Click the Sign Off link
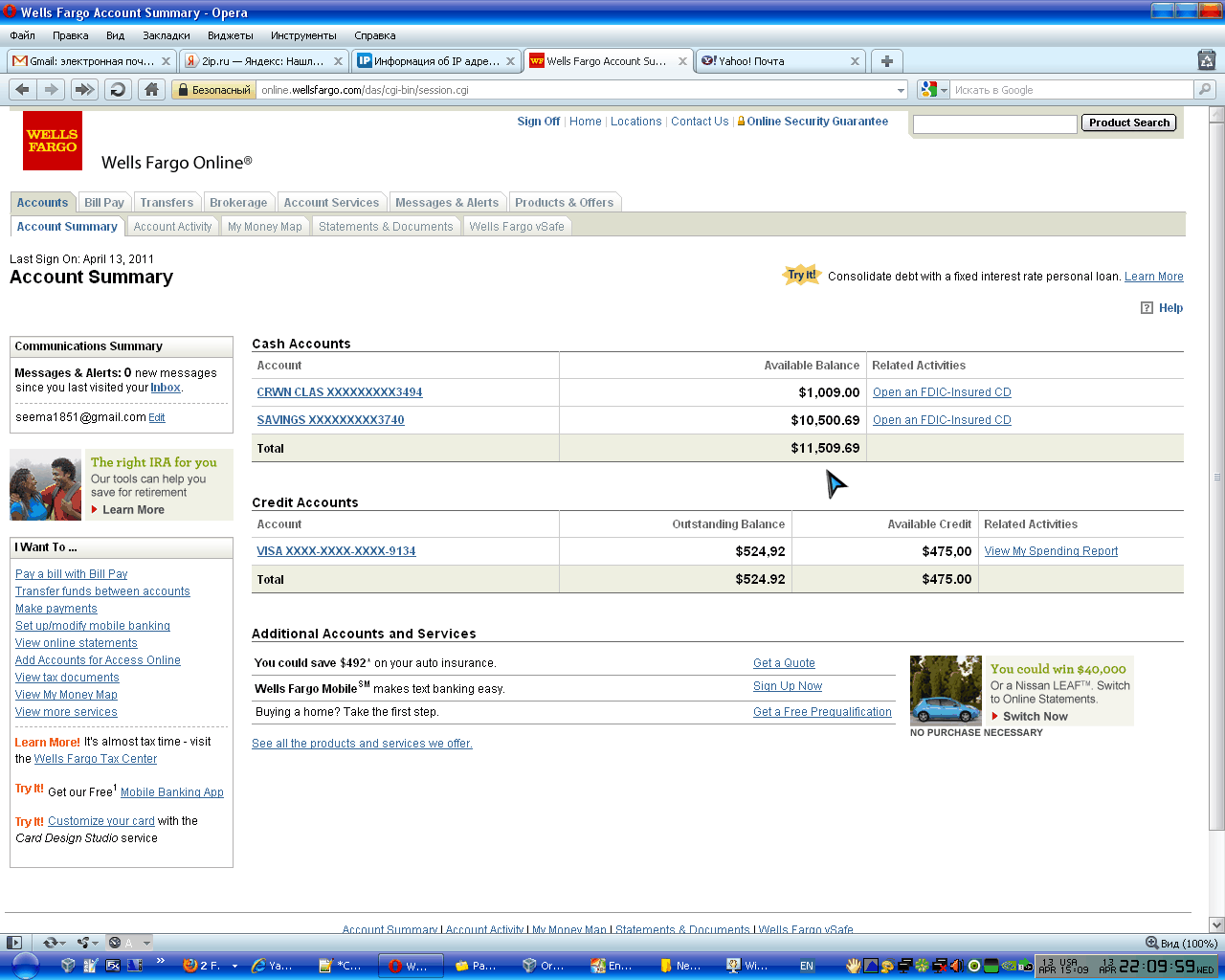Viewport: 1225px width, 980px height. click(x=539, y=122)
